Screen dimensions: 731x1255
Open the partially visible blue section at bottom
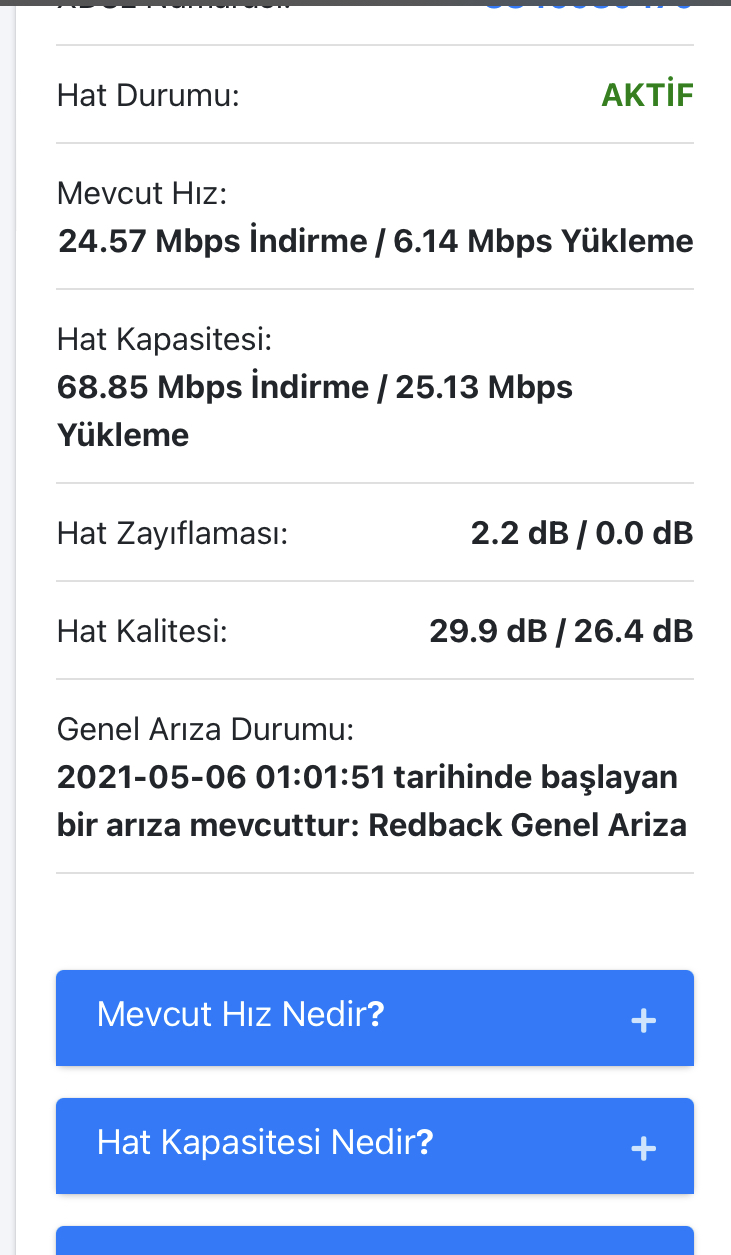374,1240
